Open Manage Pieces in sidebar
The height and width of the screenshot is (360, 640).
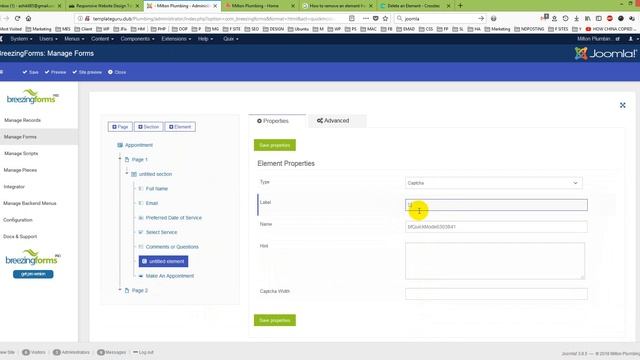[x=20, y=170]
